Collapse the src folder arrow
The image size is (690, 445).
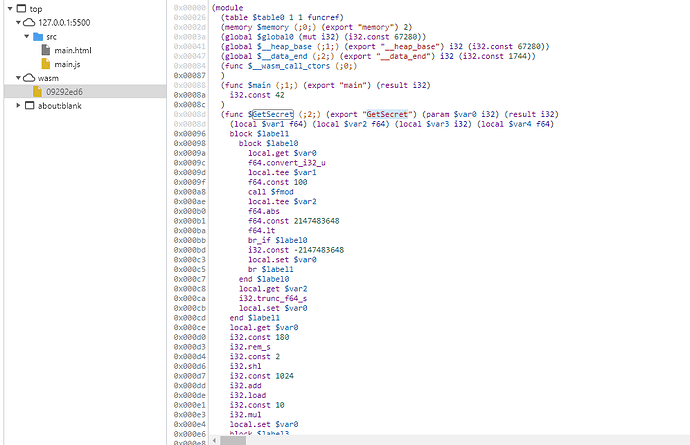point(27,37)
